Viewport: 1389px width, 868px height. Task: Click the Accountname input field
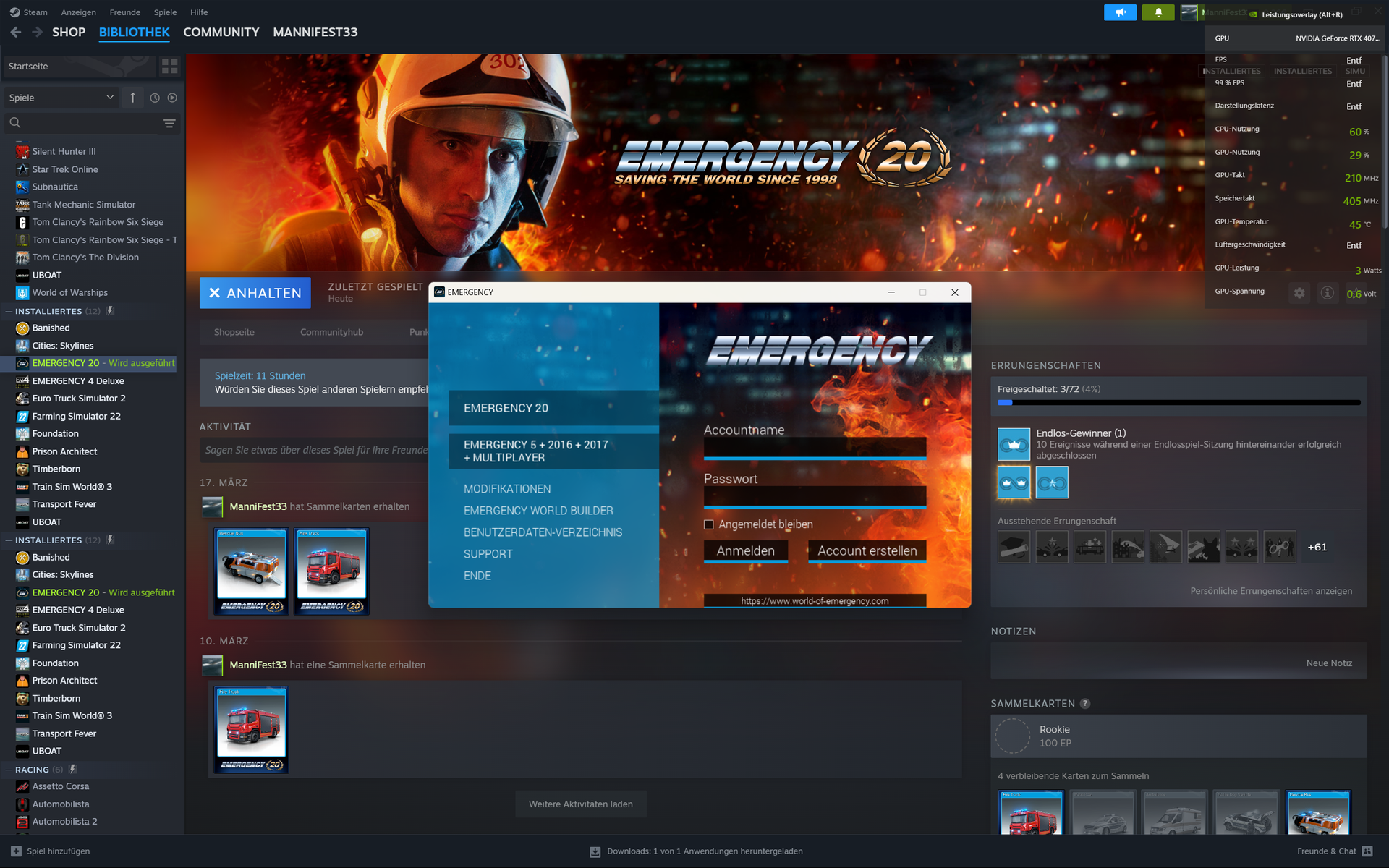[815, 448]
